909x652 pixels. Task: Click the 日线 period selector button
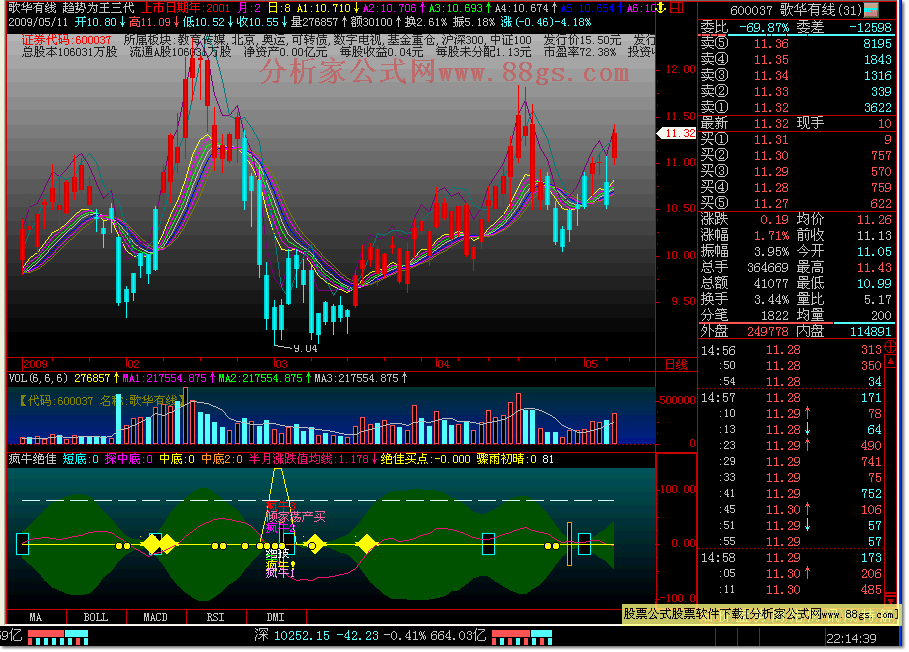tap(676, 365)
